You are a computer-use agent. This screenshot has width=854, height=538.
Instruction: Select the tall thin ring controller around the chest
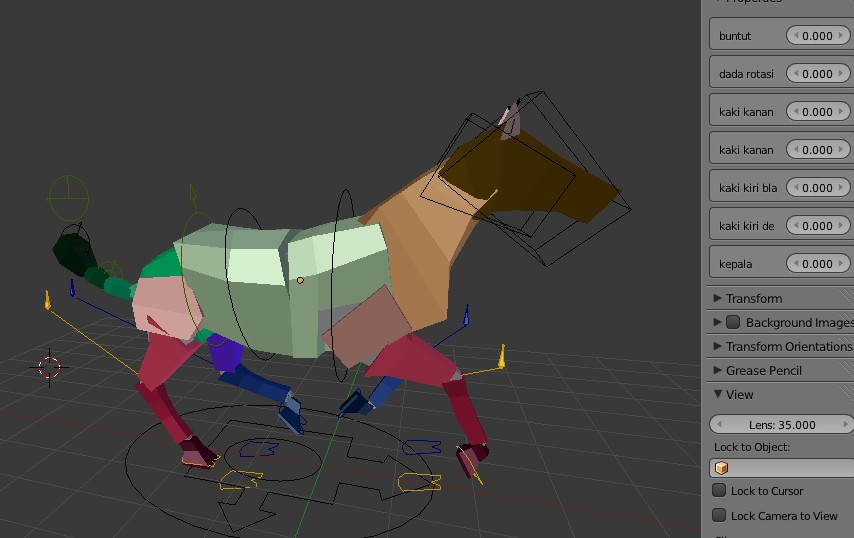click(x=343, y=285)
